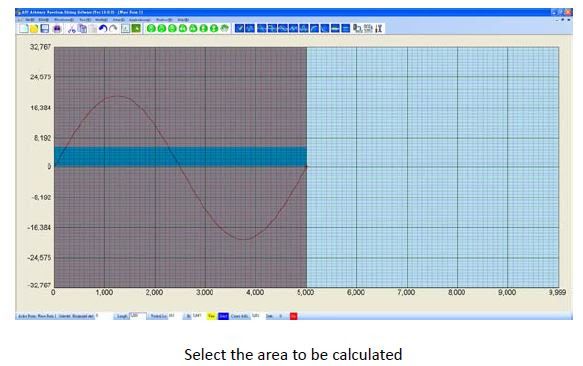Open a file with the yellow folder icon
Viewport: 583px width, 366px height.
pos(34,29)
